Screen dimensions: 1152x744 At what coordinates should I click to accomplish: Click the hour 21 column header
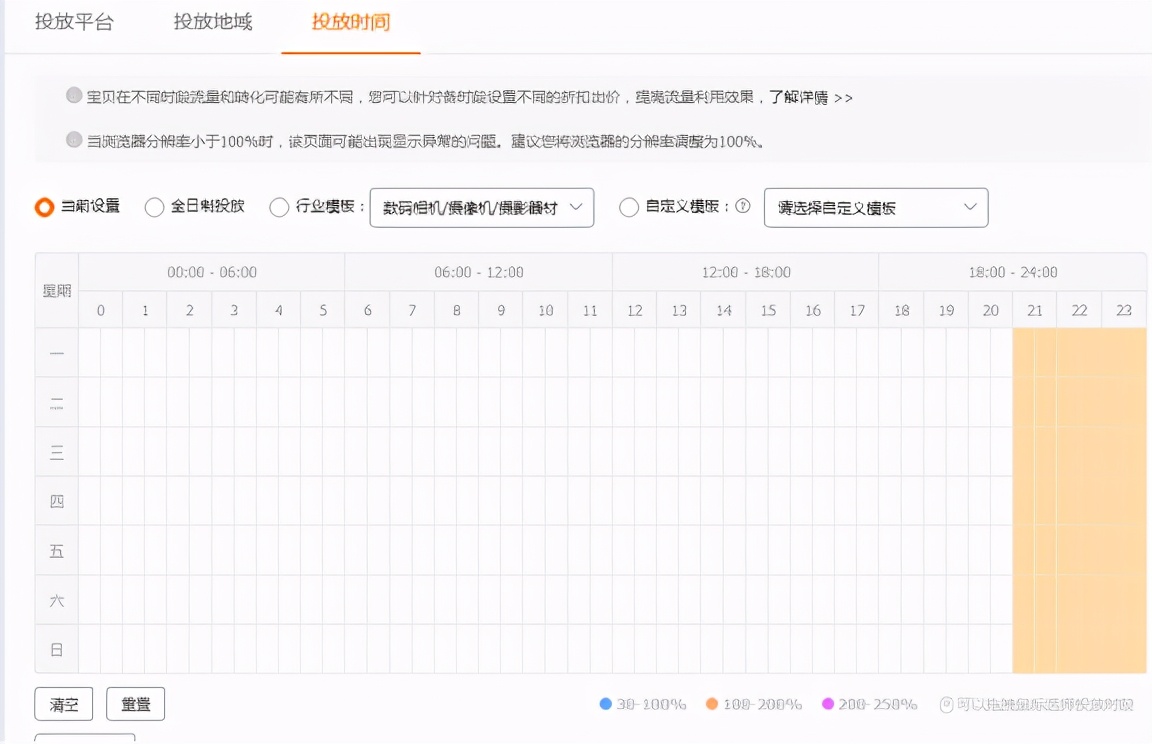click(x=1034, y=310)
